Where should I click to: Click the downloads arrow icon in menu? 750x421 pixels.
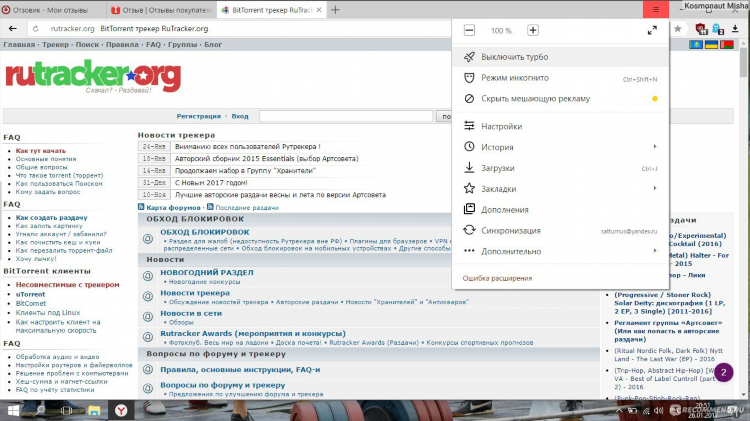(x=469, y=168)
